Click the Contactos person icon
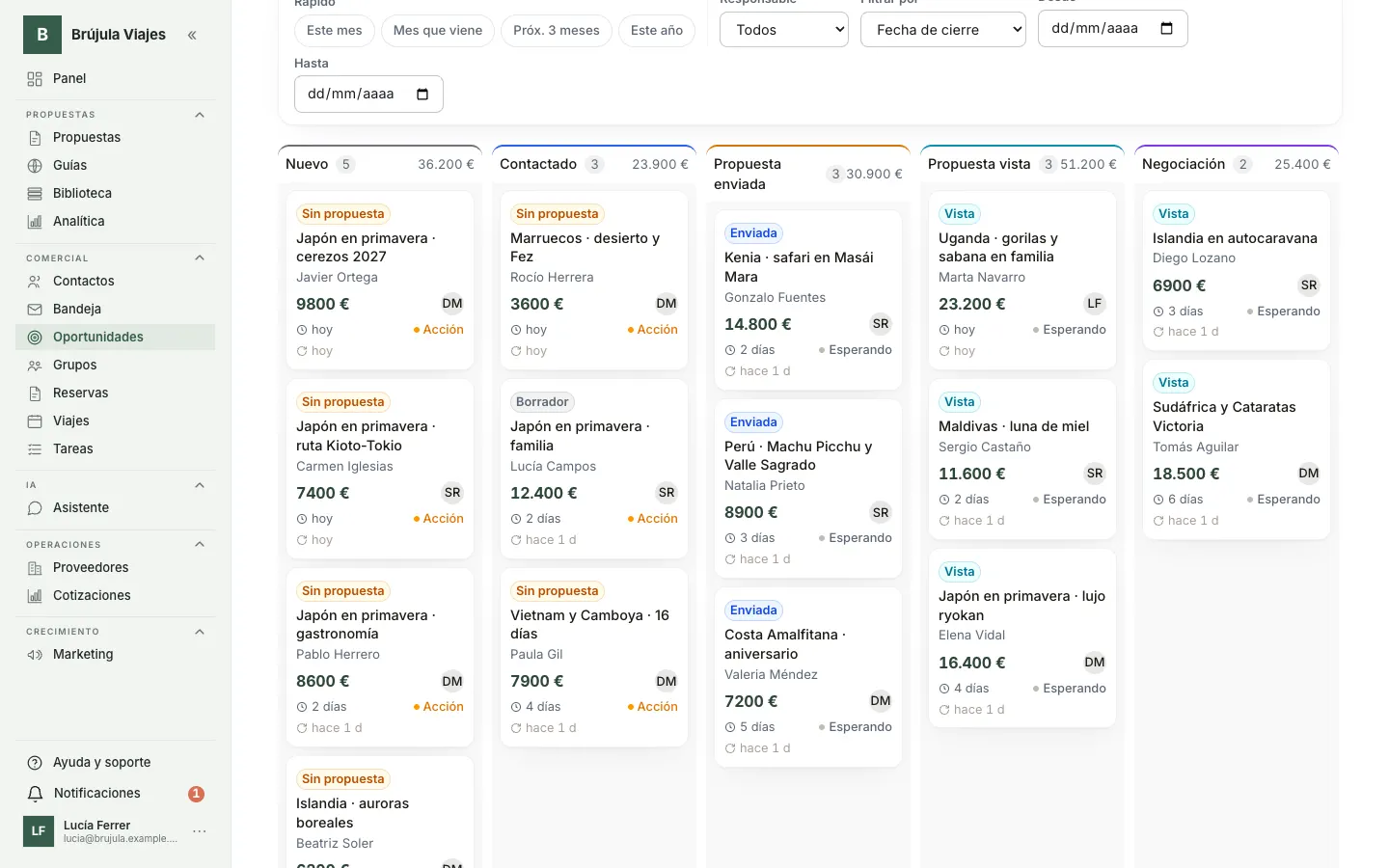The image size is (1389, 868). click(x=35, y=282)
